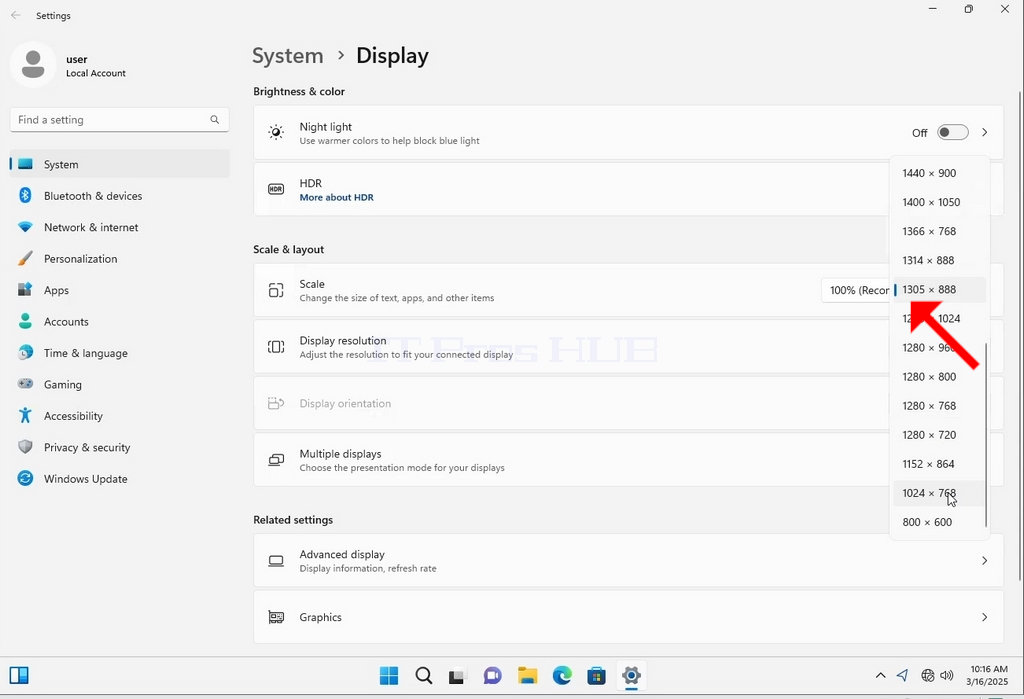Screen dimensions: 1024x699
Task: Click the System breadcrumb link
Action: point(287,56)
